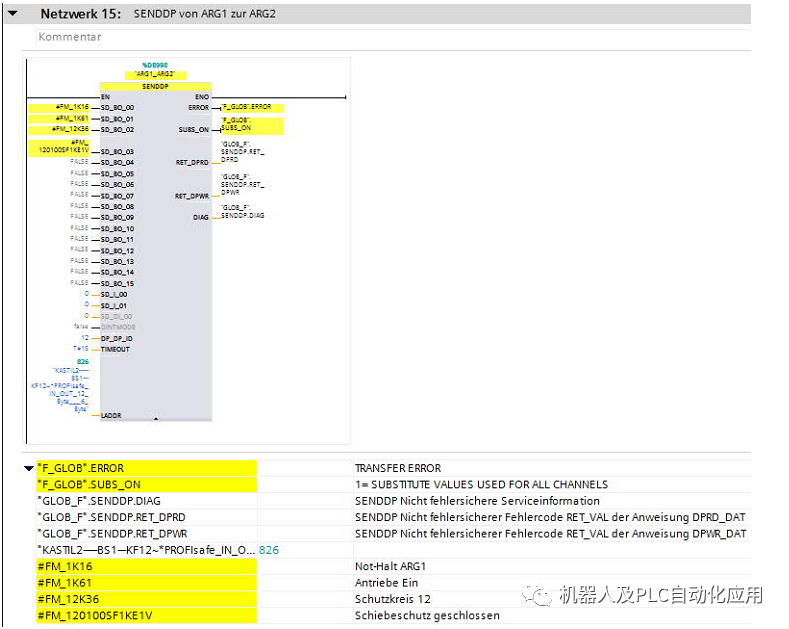Click the SUBS_ON output pin label
This screenshot has height=629, width=789.
194,130
